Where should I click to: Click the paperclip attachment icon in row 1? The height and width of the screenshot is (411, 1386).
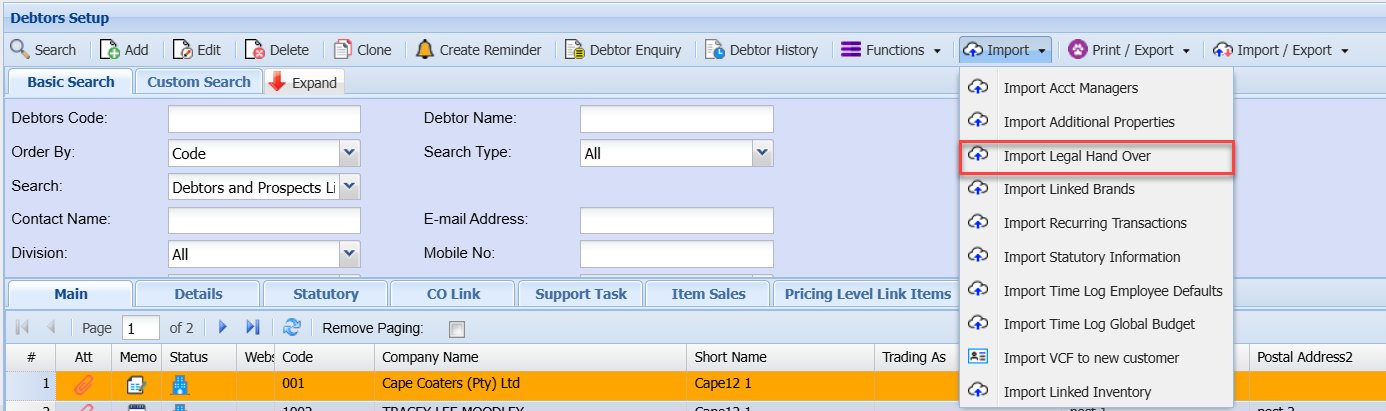(85, 384)
